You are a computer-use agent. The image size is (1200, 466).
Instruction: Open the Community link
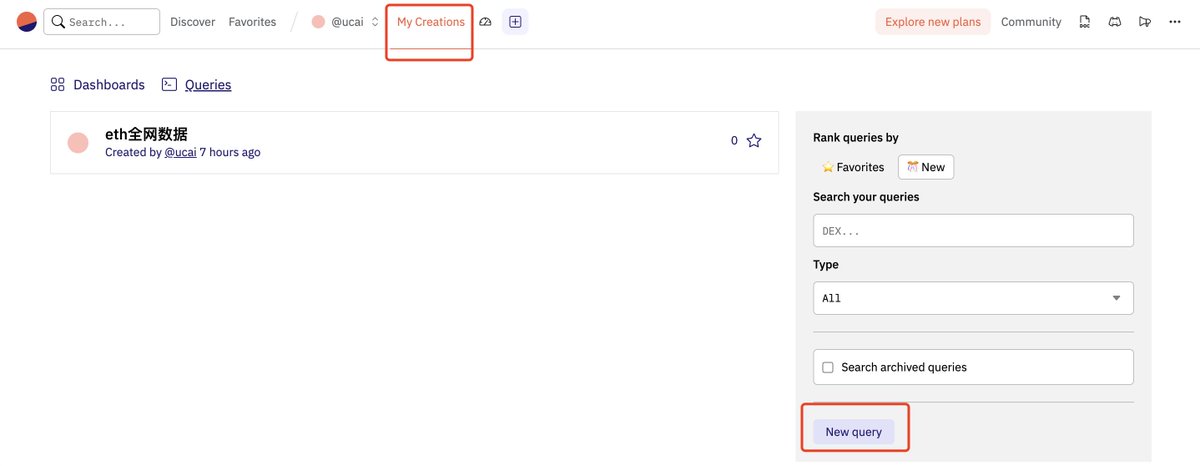[1031, 22]
